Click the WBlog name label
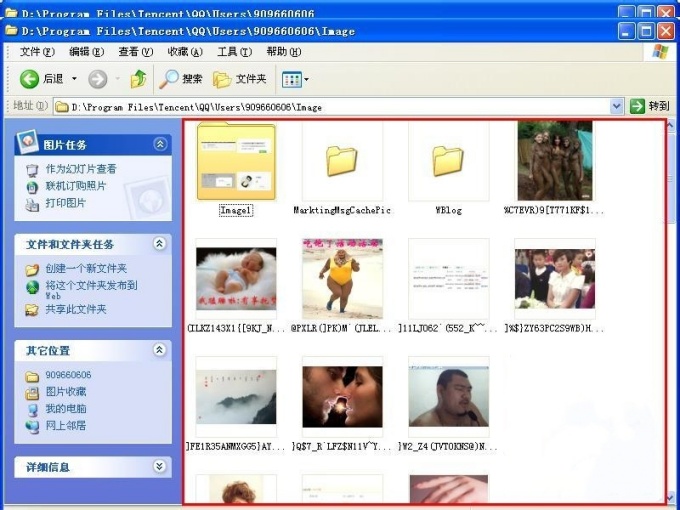 pos(448,210)
